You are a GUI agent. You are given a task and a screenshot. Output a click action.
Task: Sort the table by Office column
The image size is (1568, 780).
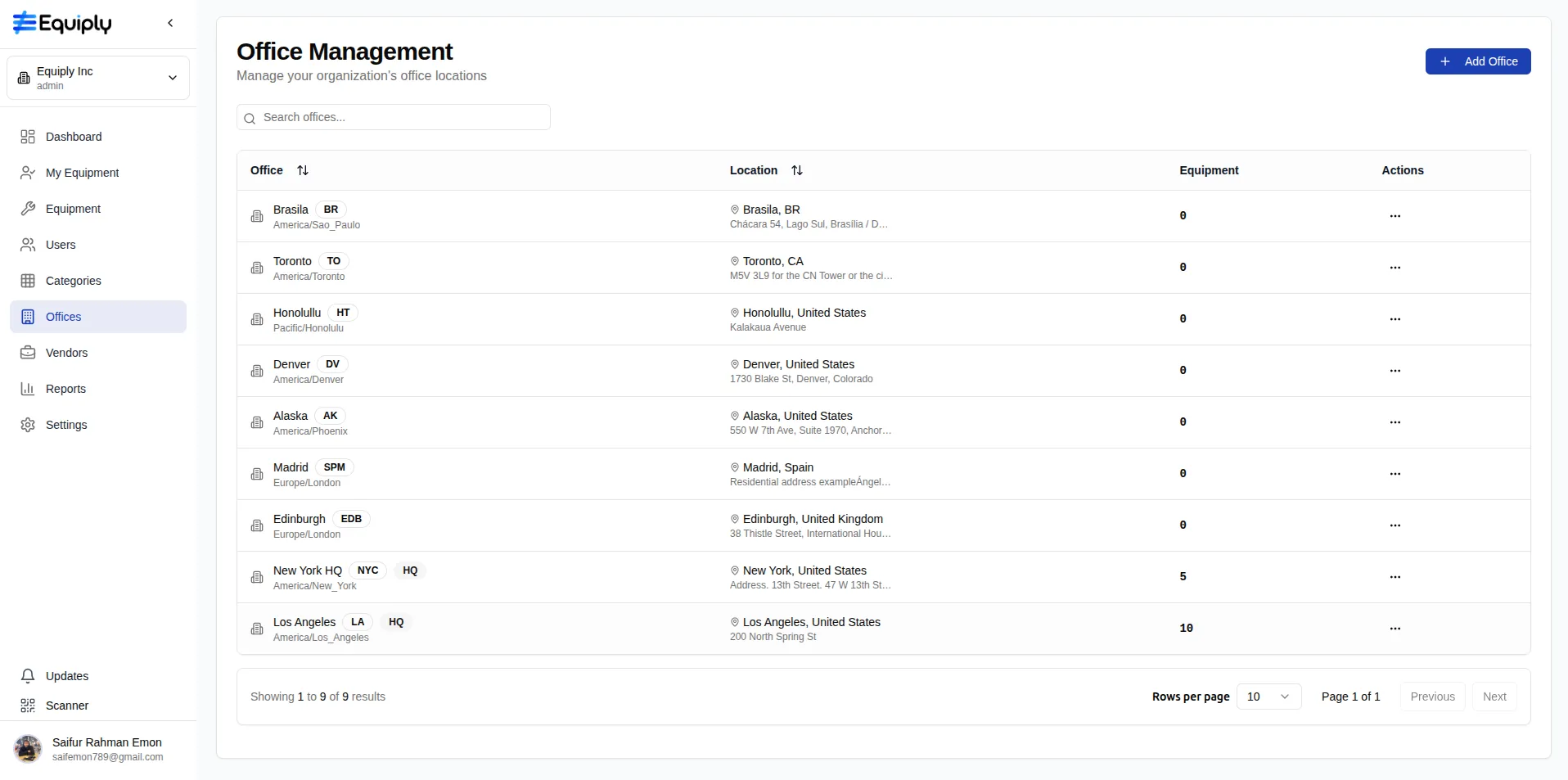(302, 170)
